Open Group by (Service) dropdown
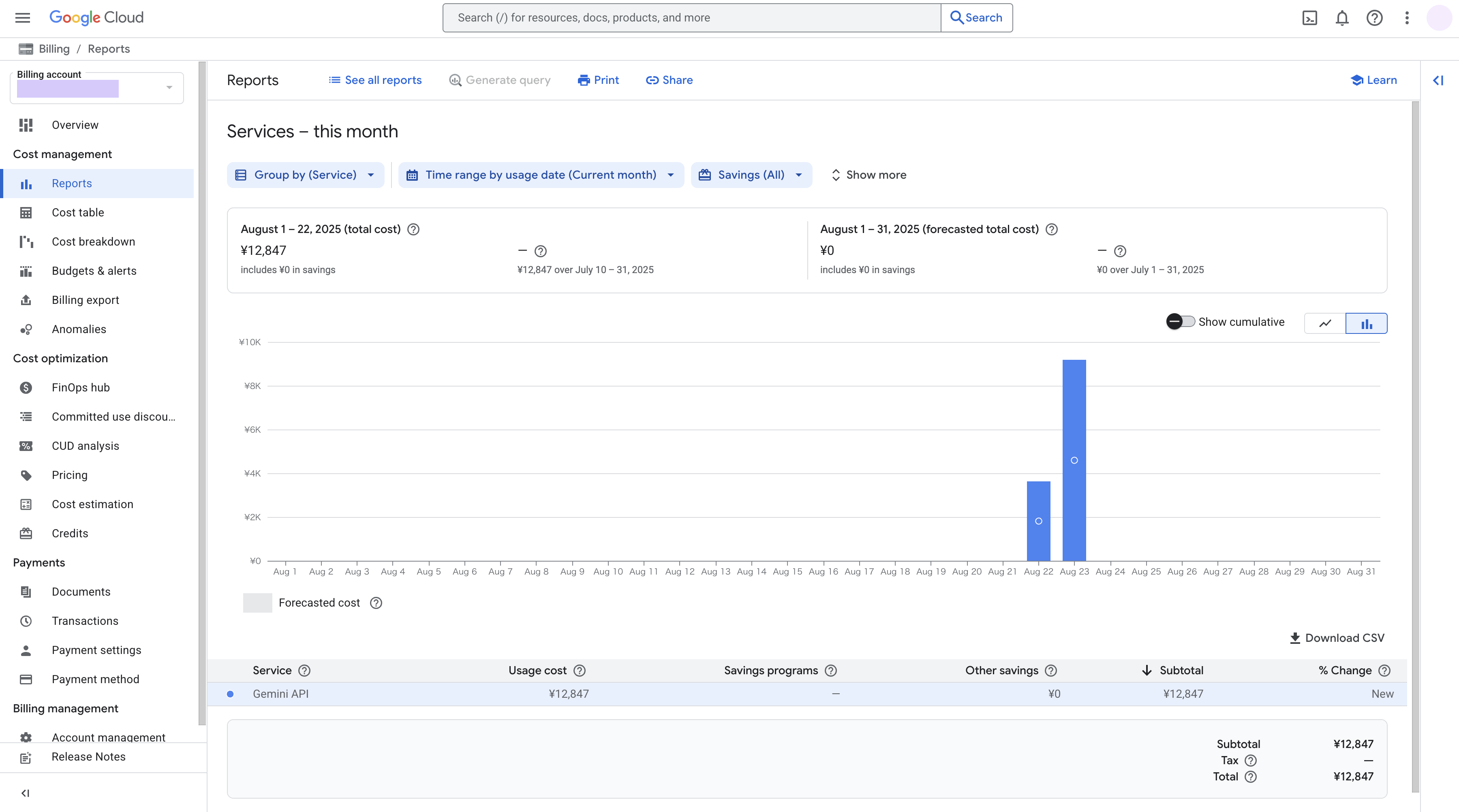 coord(305,175)
